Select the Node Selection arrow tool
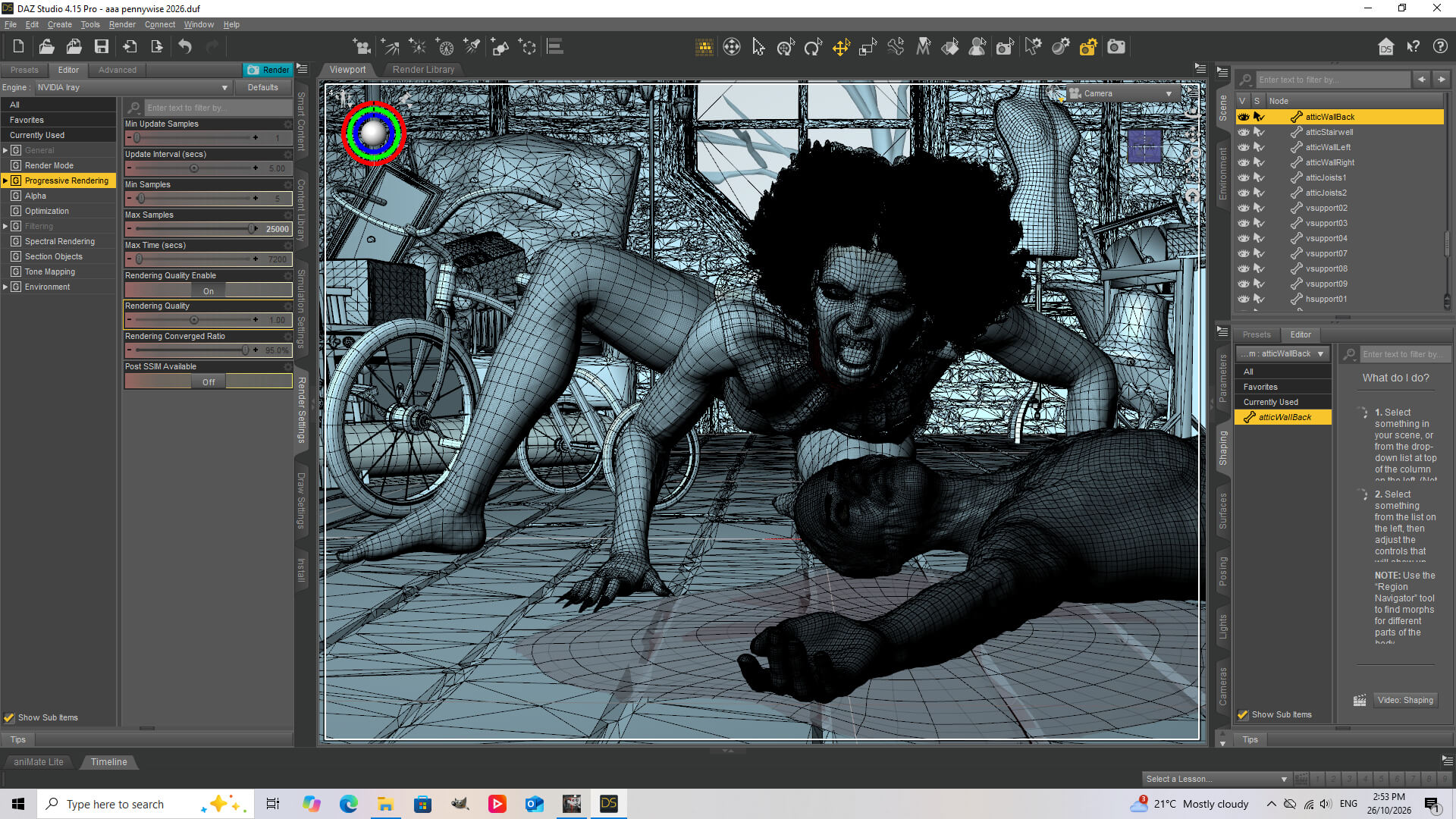This screenshot has width=1456, height=819. [758, 47]
